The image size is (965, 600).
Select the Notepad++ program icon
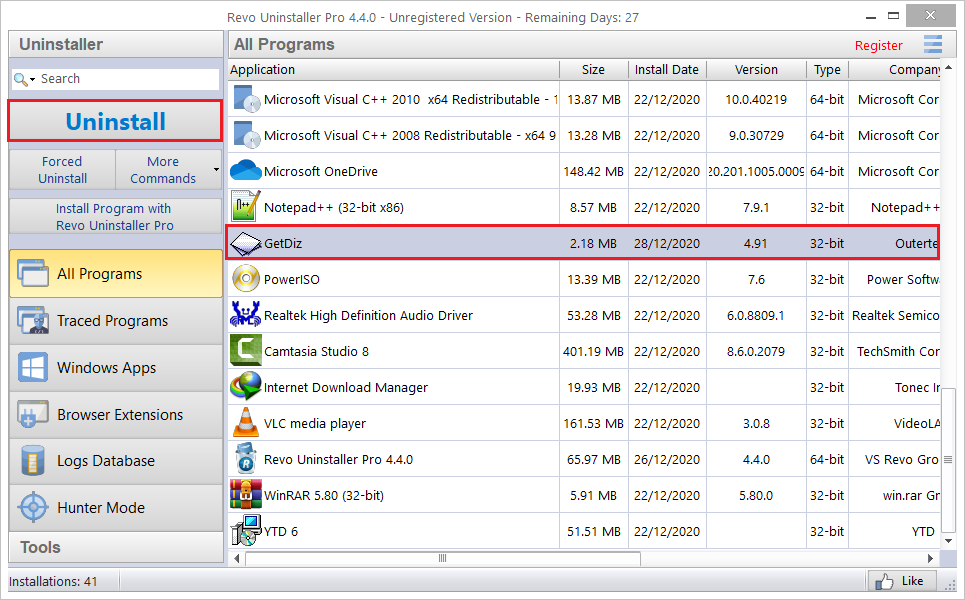click(x=246, y=206)
